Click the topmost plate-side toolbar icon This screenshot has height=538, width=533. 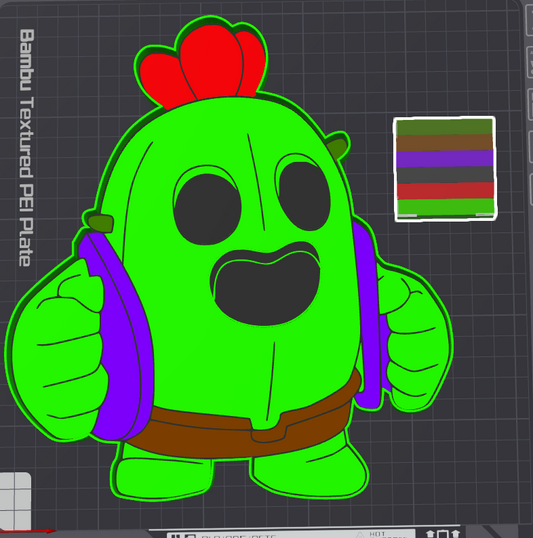(530, 21)
